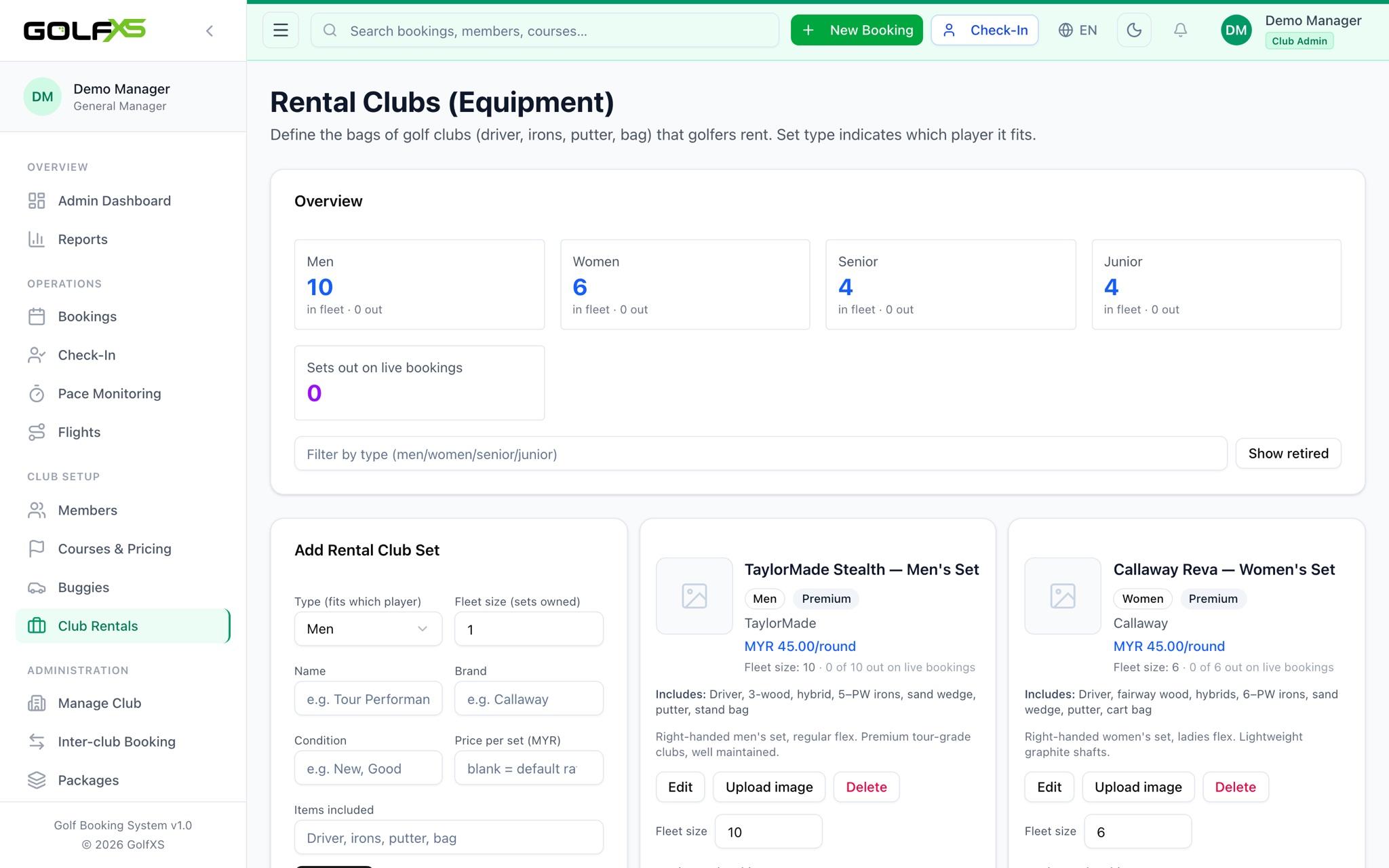Click the Flights route icon
This screenshot has width=1389, height=868.
pos(37,433)
